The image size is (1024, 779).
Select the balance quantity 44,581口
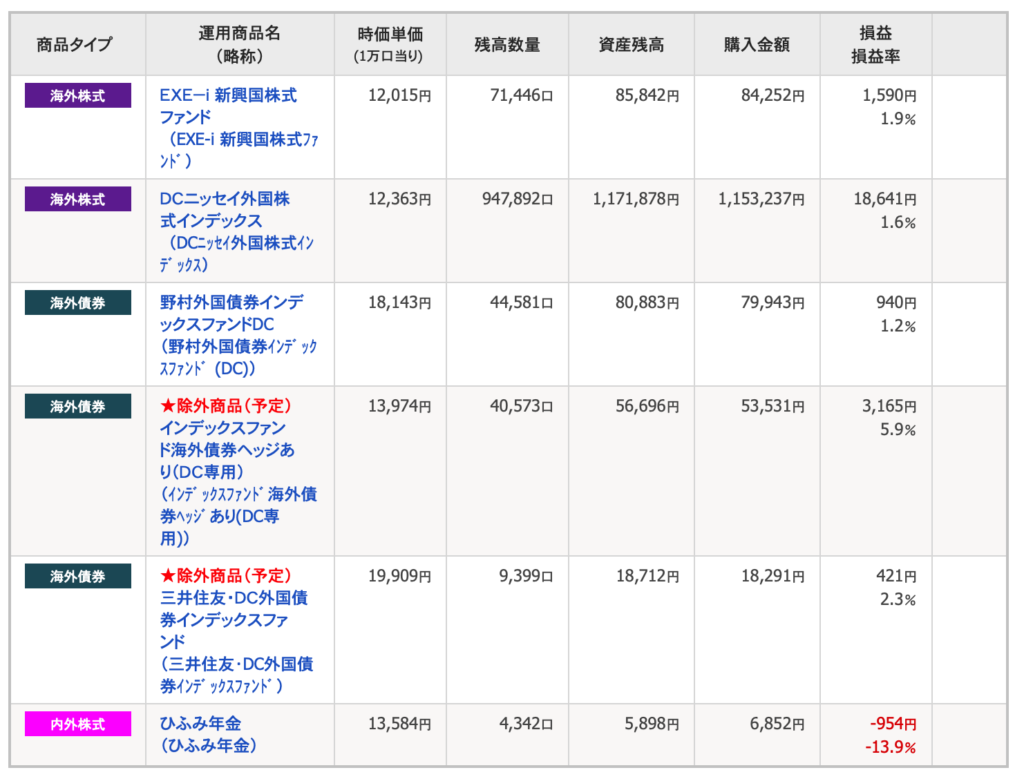pos(522,302)
